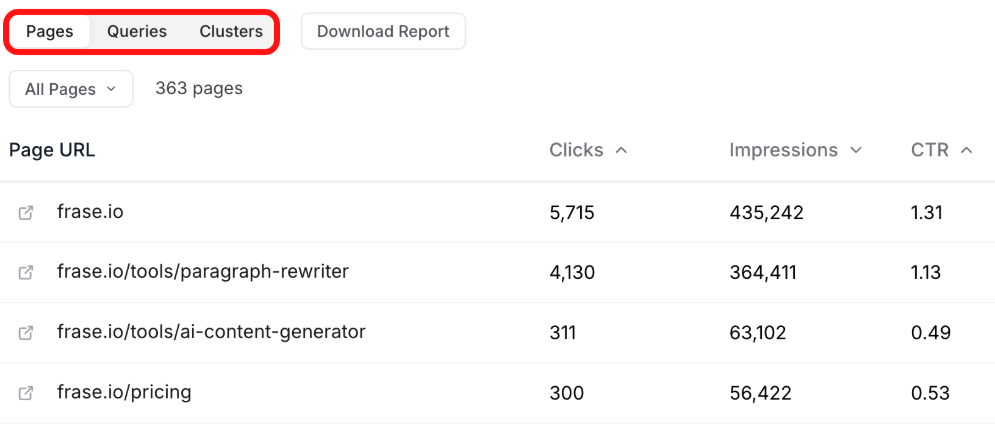Sort by Clicks using its arrow icon
The image size is (995, 441).
click(x=621, y=151)
